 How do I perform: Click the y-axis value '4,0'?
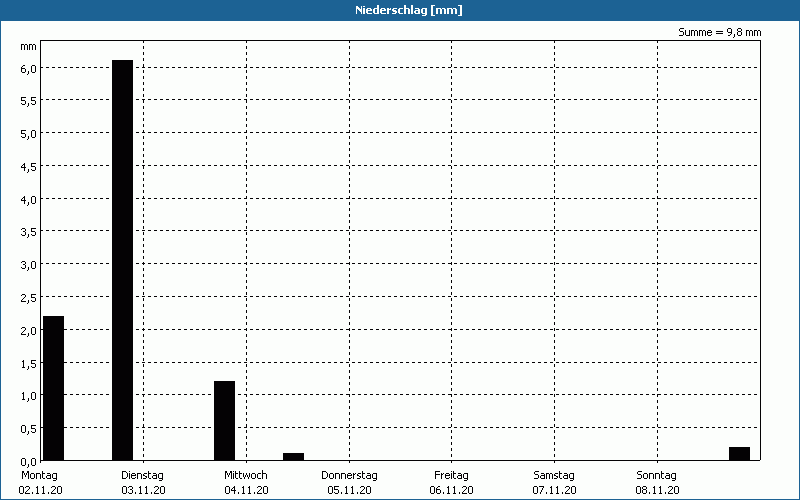coord(29,200)
